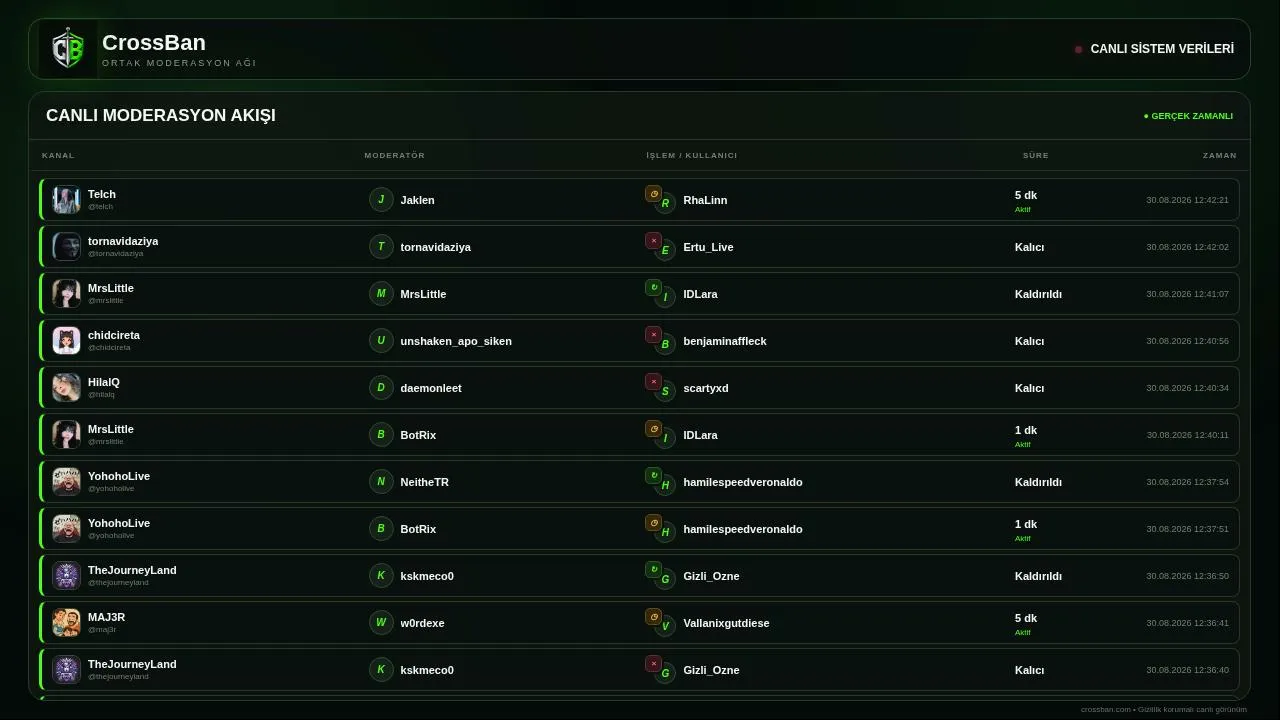Open the tornavidaziya channel name link
The image size is (1280, 720).
pyautogui.click(x=123, y=241)
